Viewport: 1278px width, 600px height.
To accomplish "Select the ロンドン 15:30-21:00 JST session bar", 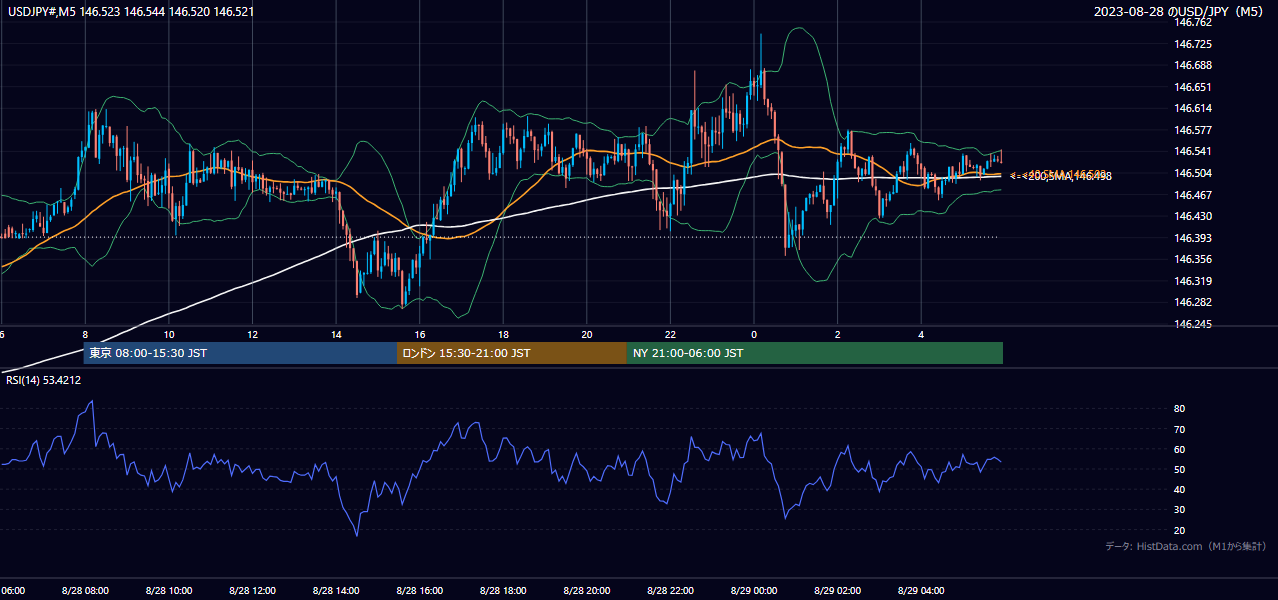I will [512, 353].
